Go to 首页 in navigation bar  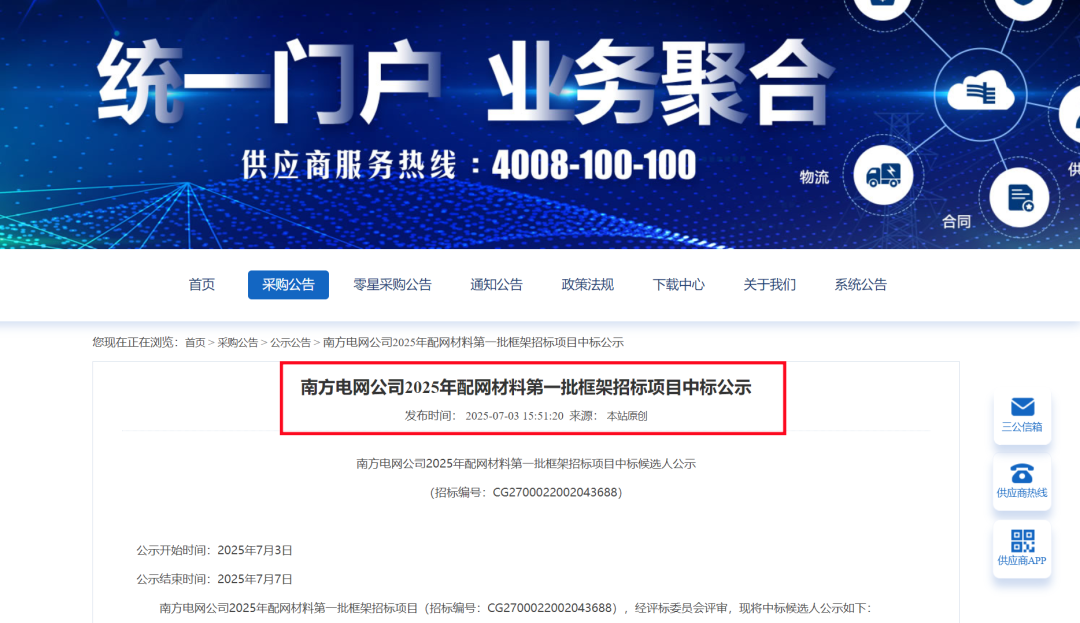click(202, 284)
